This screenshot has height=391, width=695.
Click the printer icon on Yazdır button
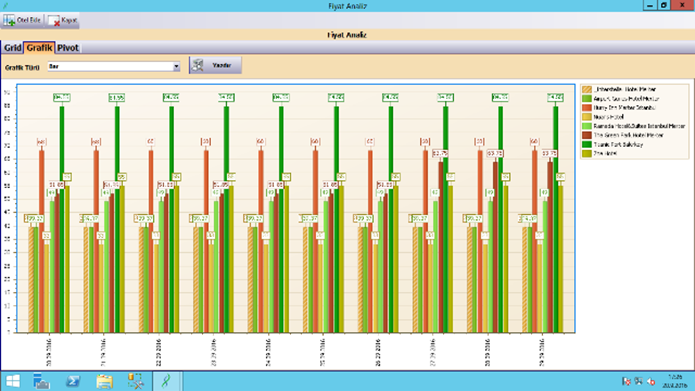pos(198,65)
